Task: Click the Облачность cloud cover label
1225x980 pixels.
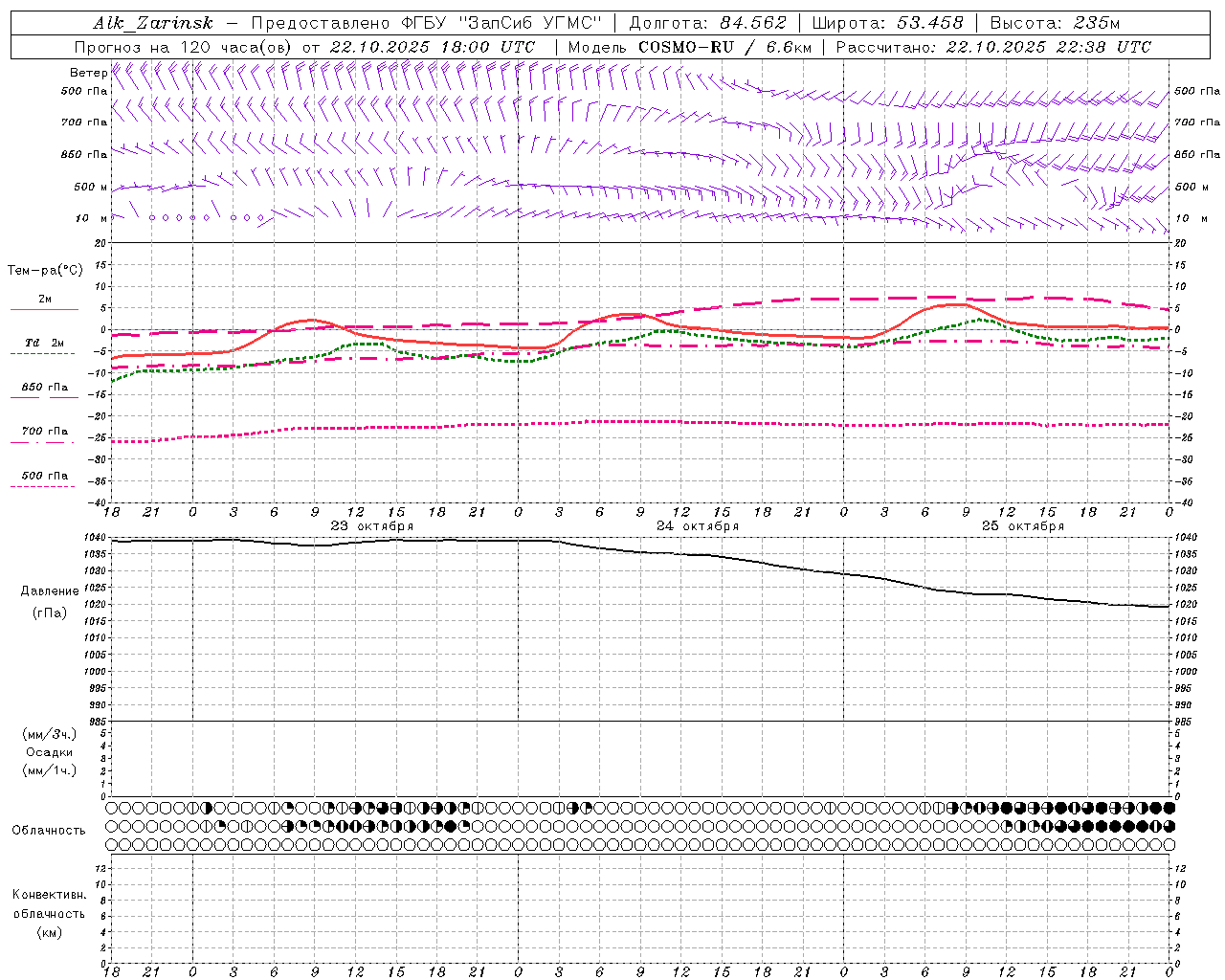Action: point(49,830)
